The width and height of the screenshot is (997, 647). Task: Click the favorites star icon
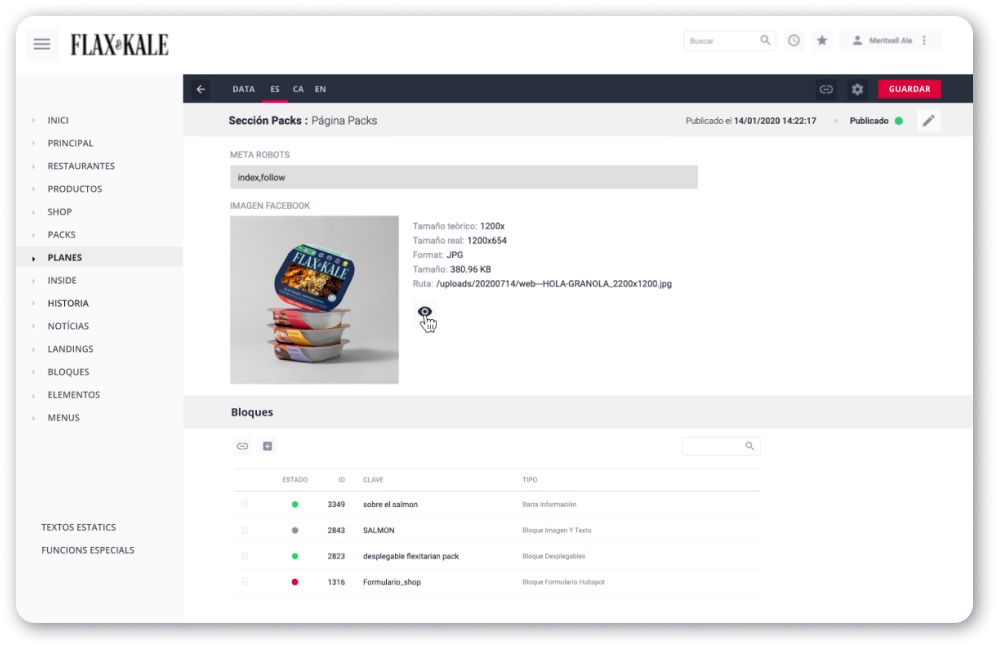tap(822, 41)
